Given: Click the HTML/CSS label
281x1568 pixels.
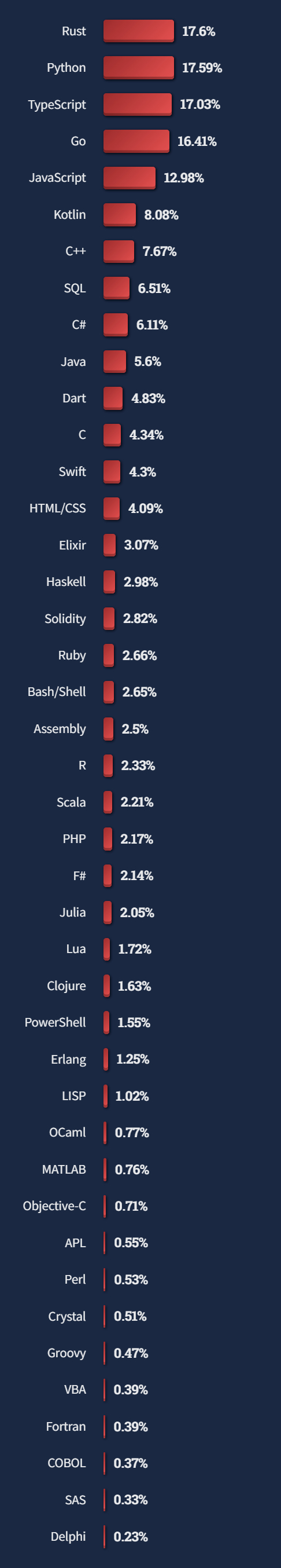Looking at the screenshot, I should click(58, 508).
